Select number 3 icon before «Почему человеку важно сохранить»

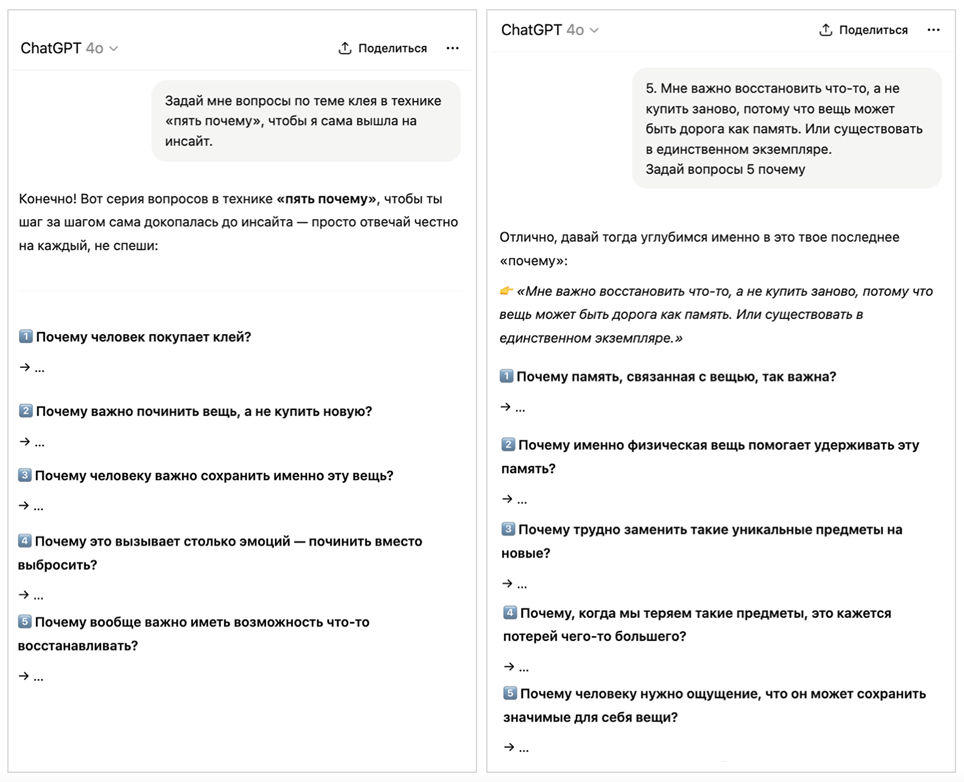coord(26,476)
